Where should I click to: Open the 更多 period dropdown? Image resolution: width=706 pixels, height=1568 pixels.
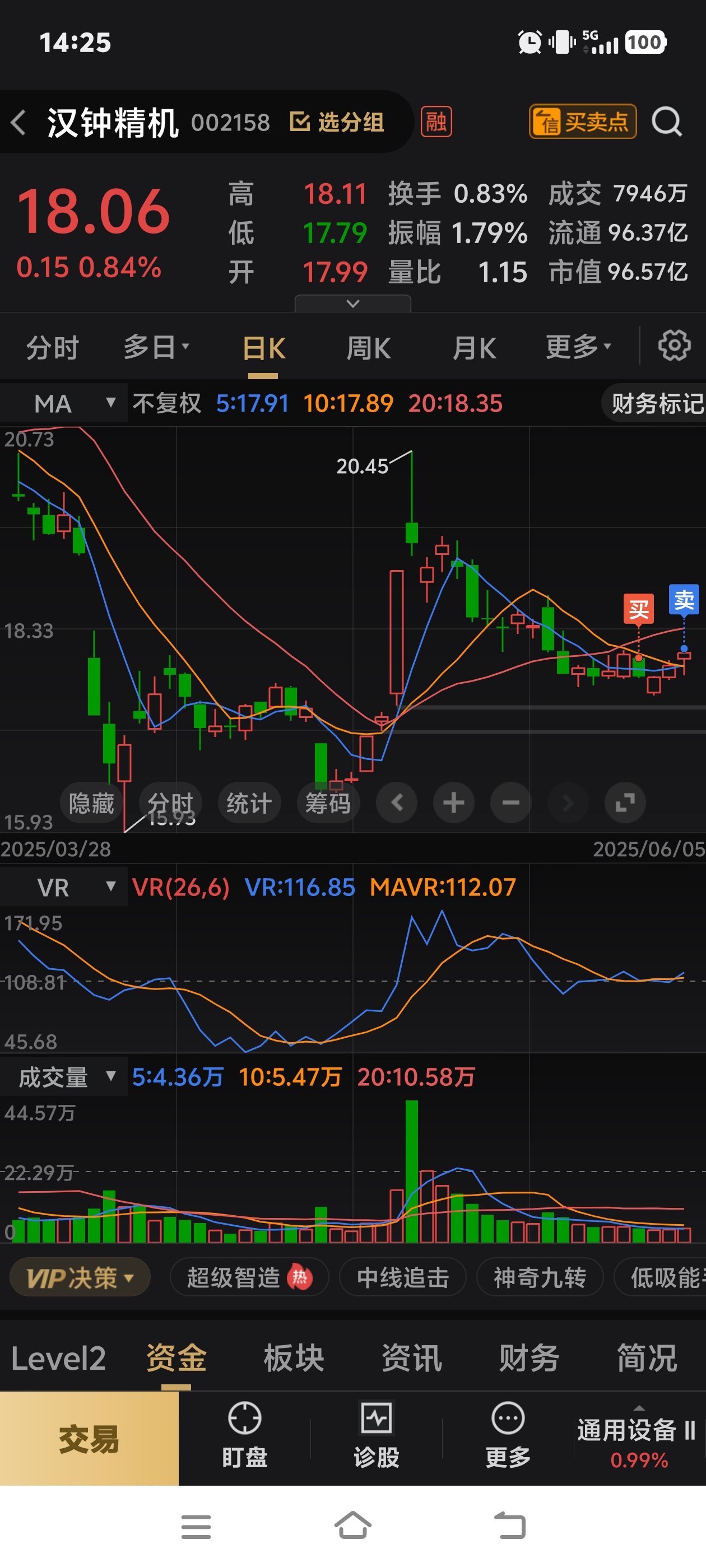tap(578, 348)
